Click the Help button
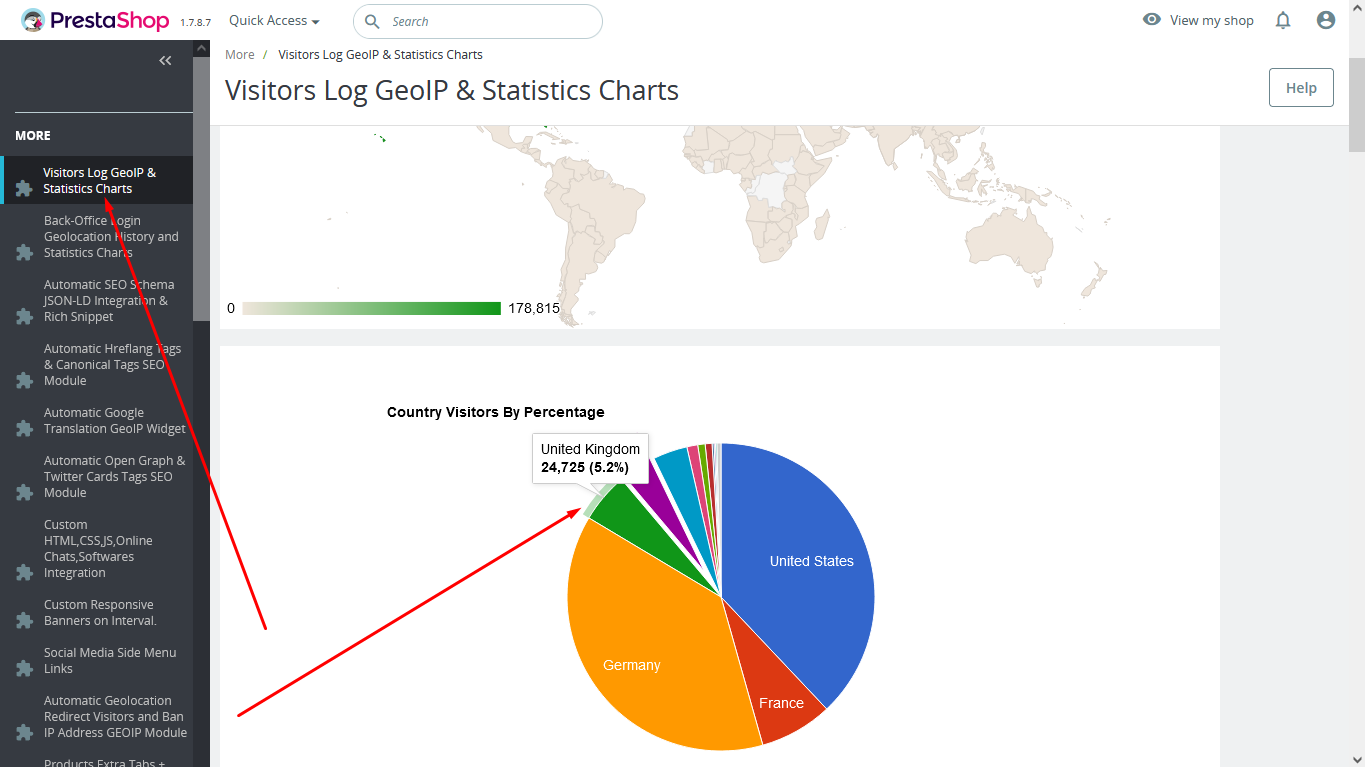The height and width of the screenshot is (767, 1365). click(x=1300, y=88)
